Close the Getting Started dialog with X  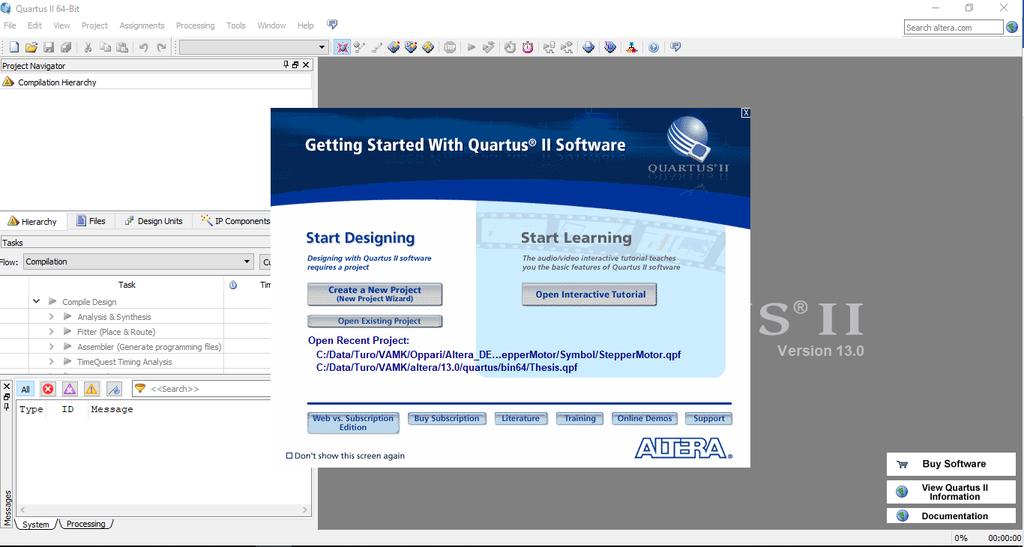746,112
